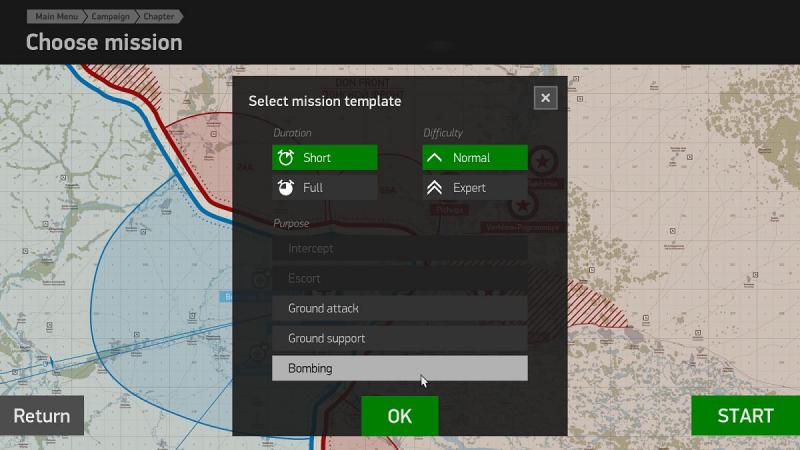Close the mission template dialog with X
This screenshot has width=800, height=450.
pyautogui.click(x=545, y=97)
